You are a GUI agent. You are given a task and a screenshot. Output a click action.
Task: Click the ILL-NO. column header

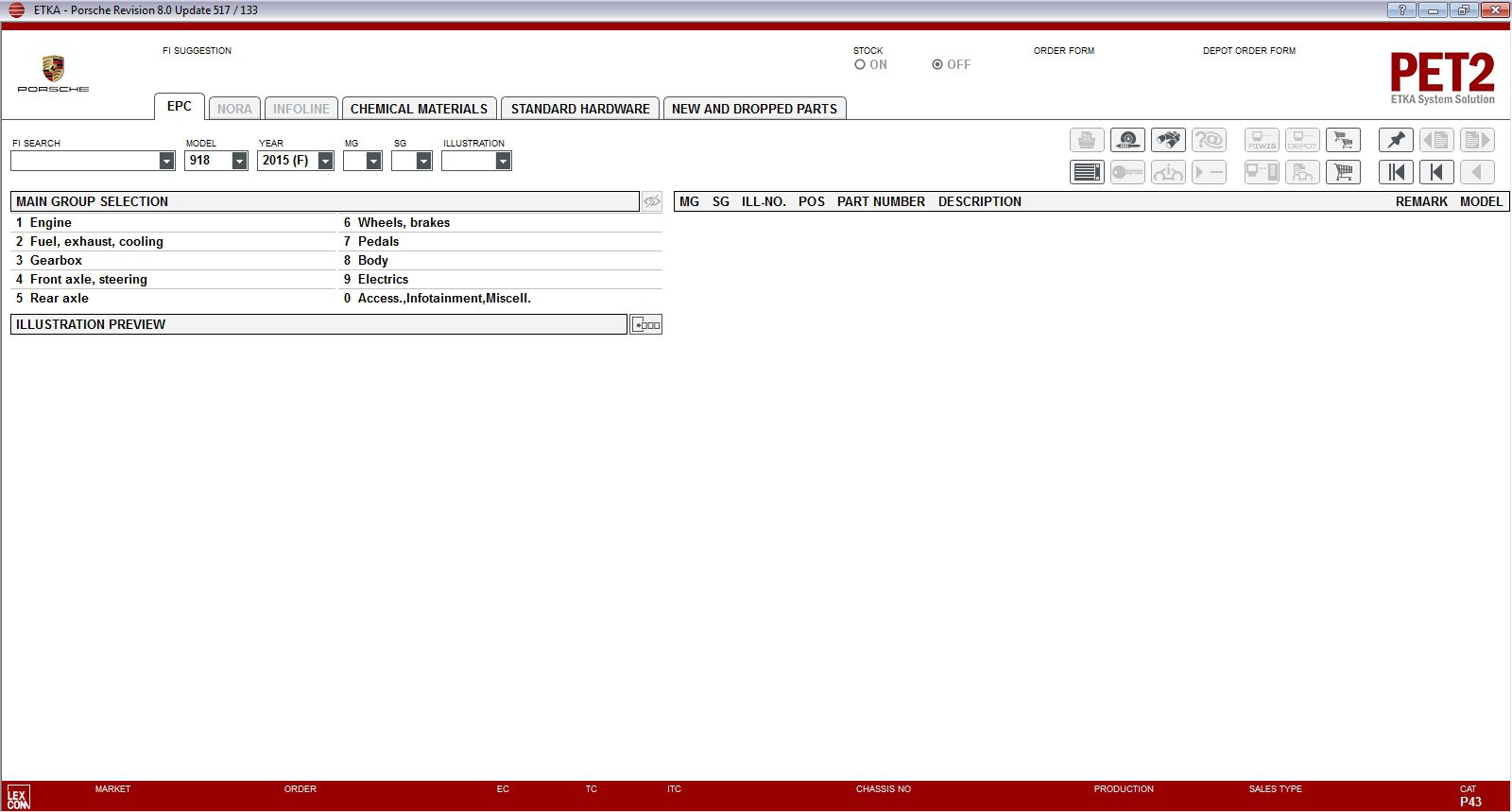pyautogui.click(x=764, y=202)
